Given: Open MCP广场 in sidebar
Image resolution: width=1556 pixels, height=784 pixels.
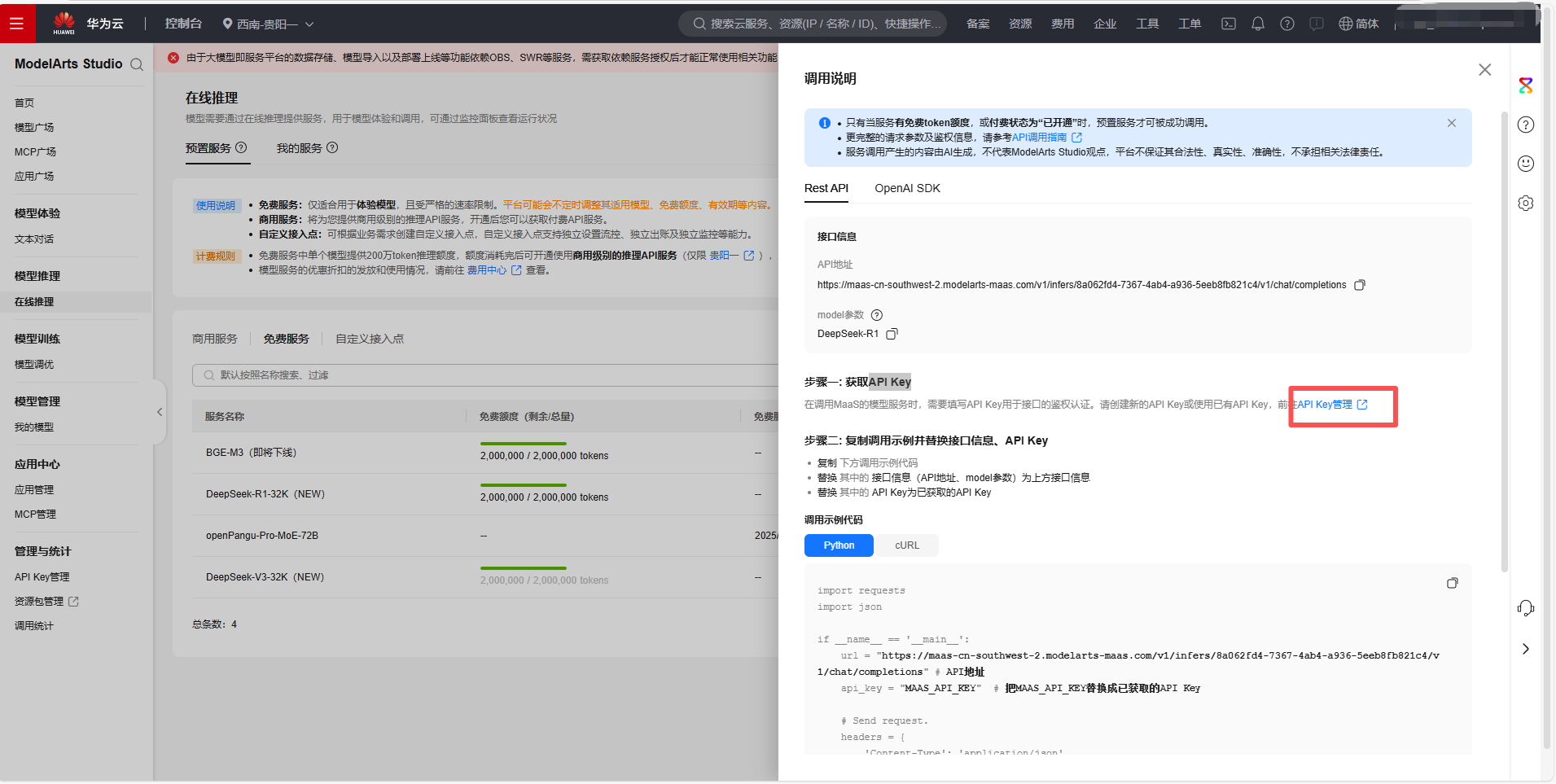Looking at the screenshot, I should pos(35,151).
